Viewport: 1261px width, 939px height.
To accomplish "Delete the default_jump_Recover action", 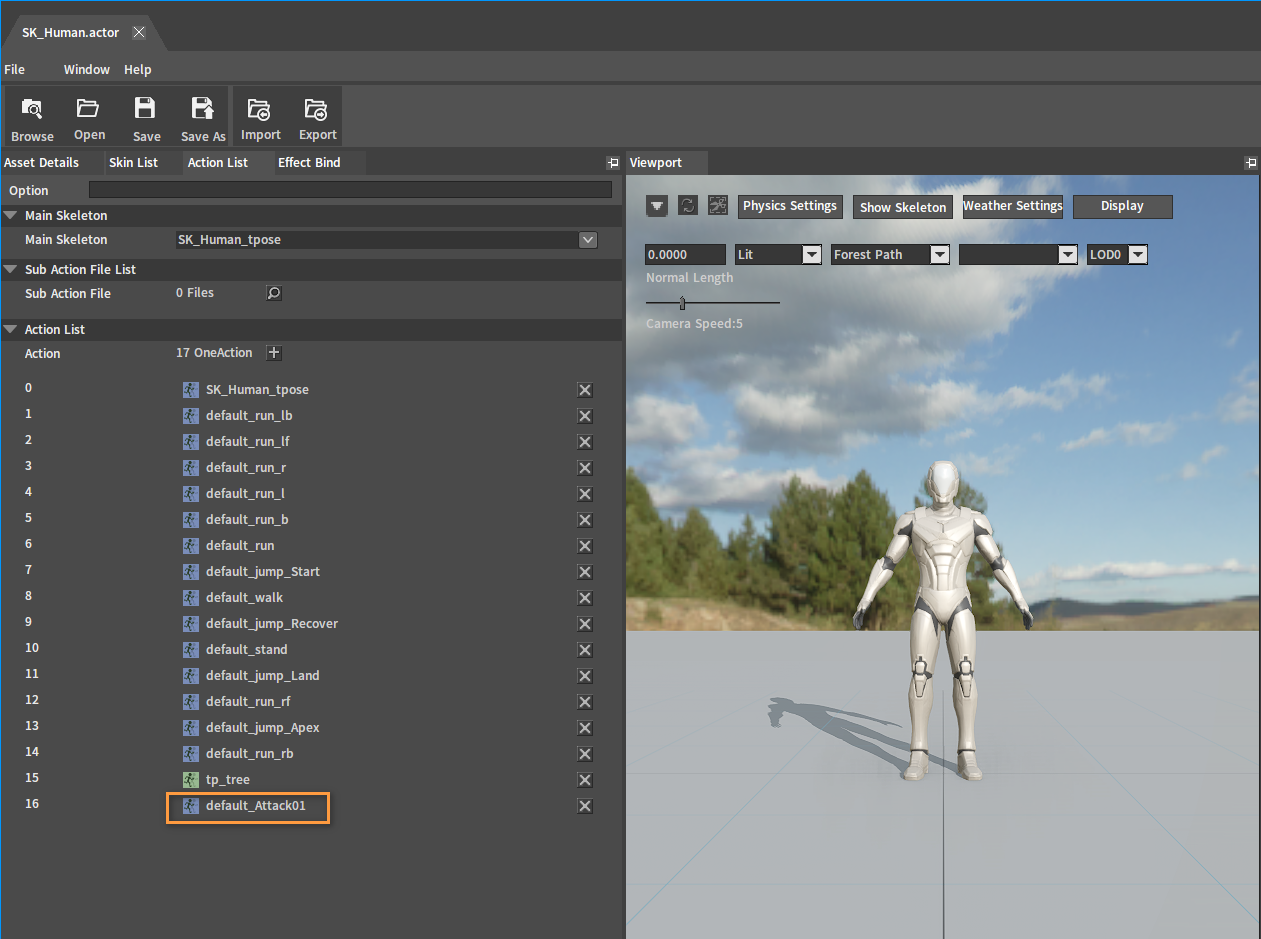I will click(x=585, y=624).
